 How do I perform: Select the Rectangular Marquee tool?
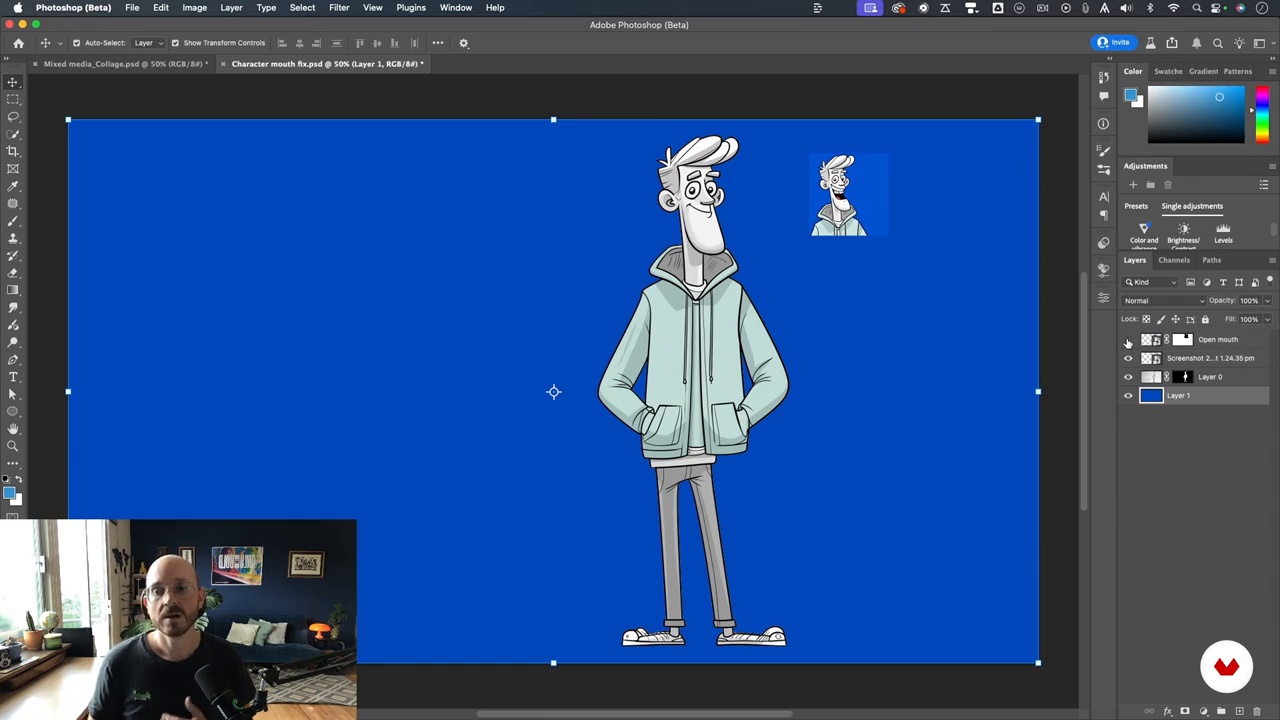[13, 99]
